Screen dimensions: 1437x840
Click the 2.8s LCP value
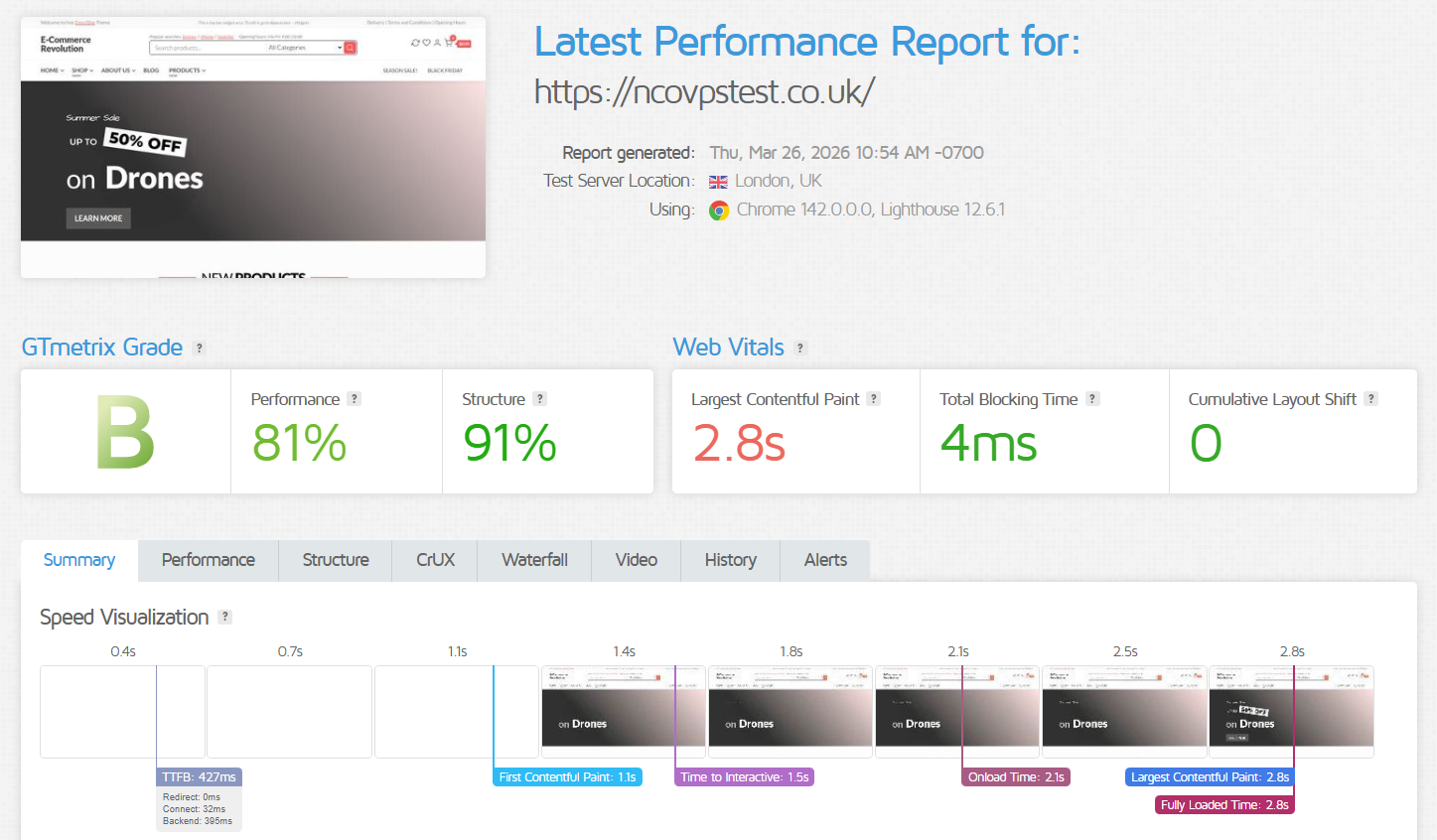[x=739, y=443]
